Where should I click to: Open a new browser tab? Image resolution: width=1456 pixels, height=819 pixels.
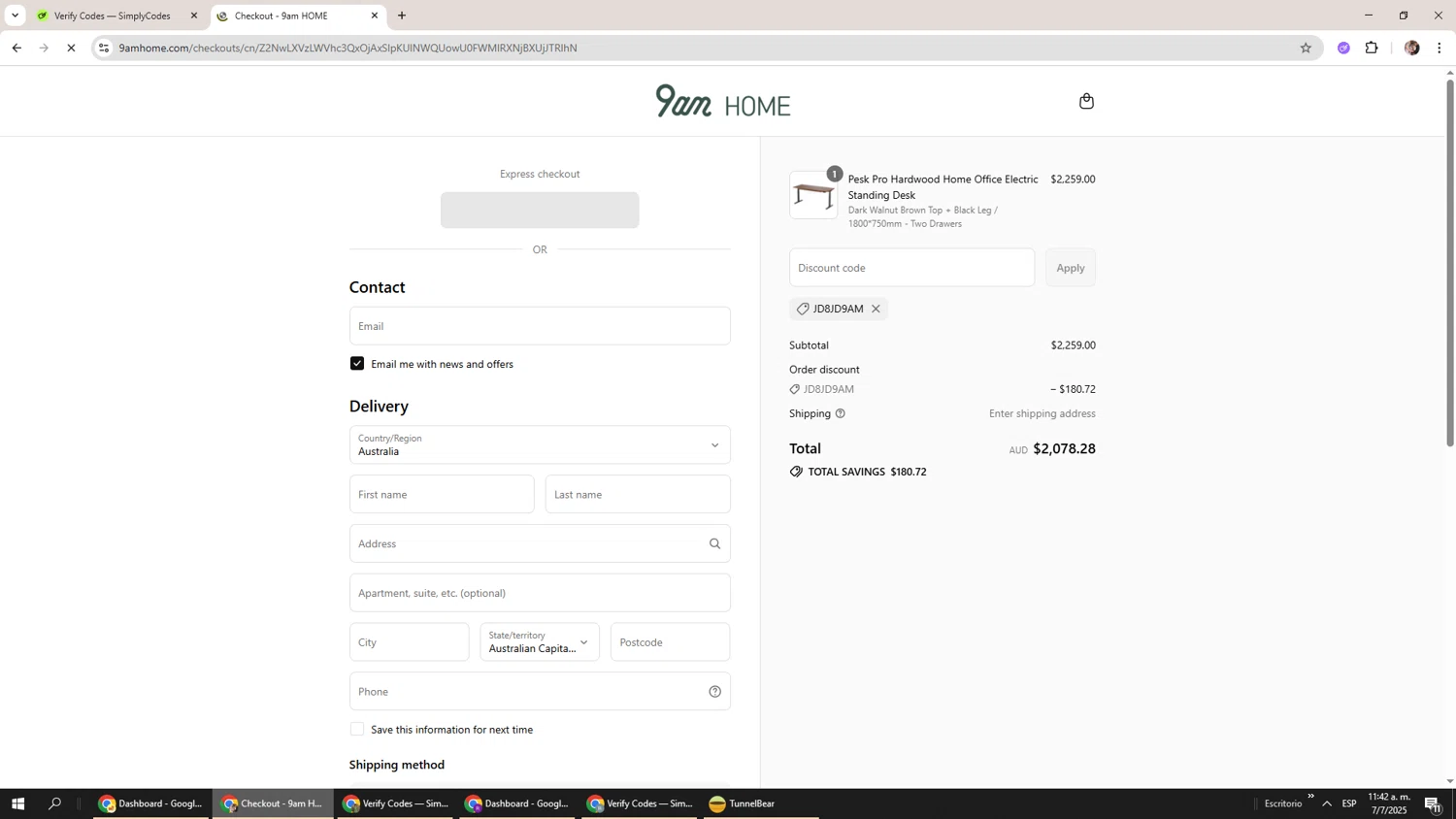point(402,16)
